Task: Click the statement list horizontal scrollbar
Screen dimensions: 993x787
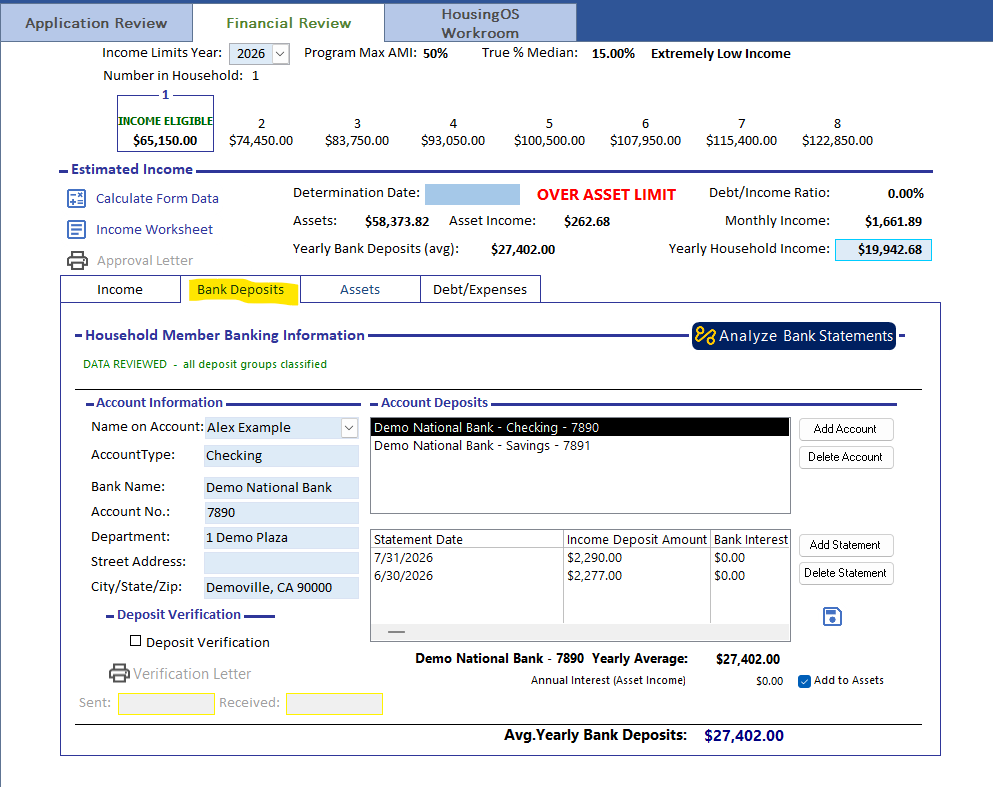Action: 579,632
